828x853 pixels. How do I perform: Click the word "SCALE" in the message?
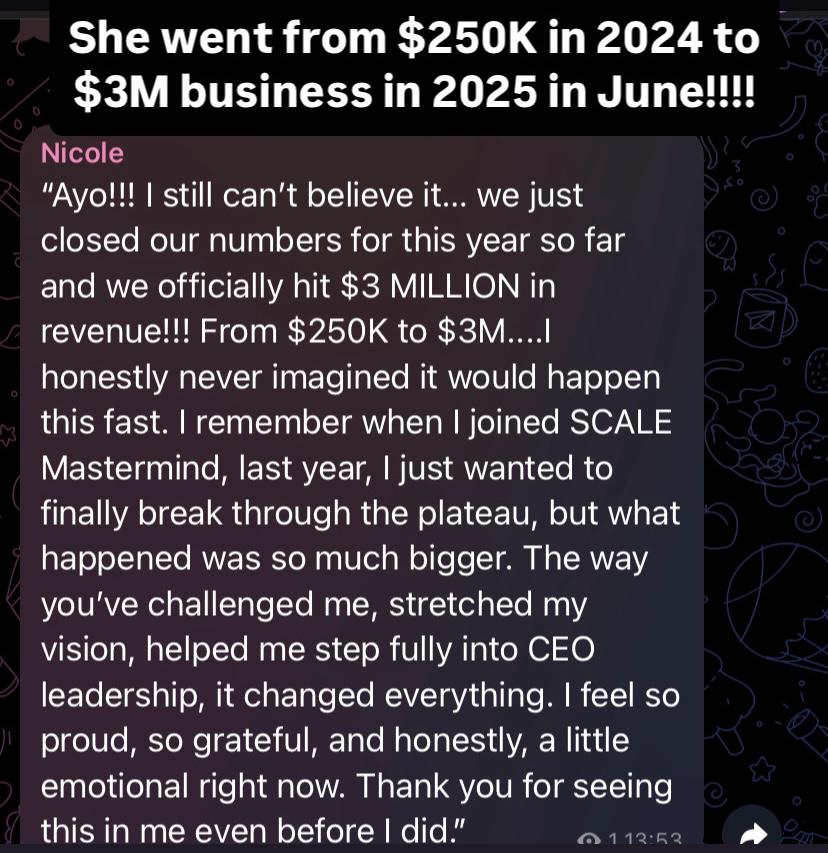(620, 422)
